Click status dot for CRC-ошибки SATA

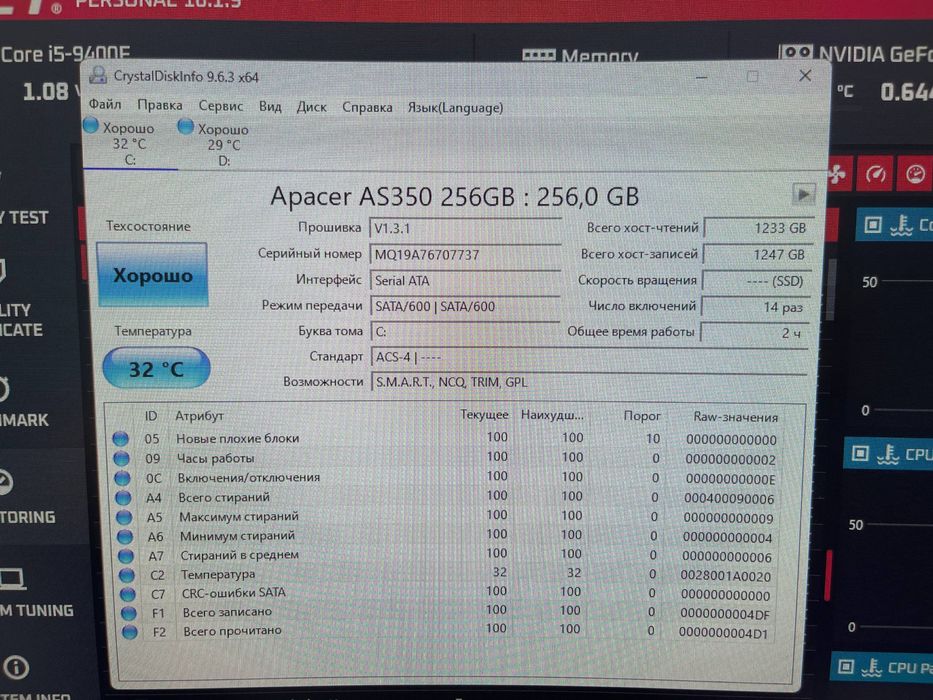pyautogui.click(x=127, y=594)
